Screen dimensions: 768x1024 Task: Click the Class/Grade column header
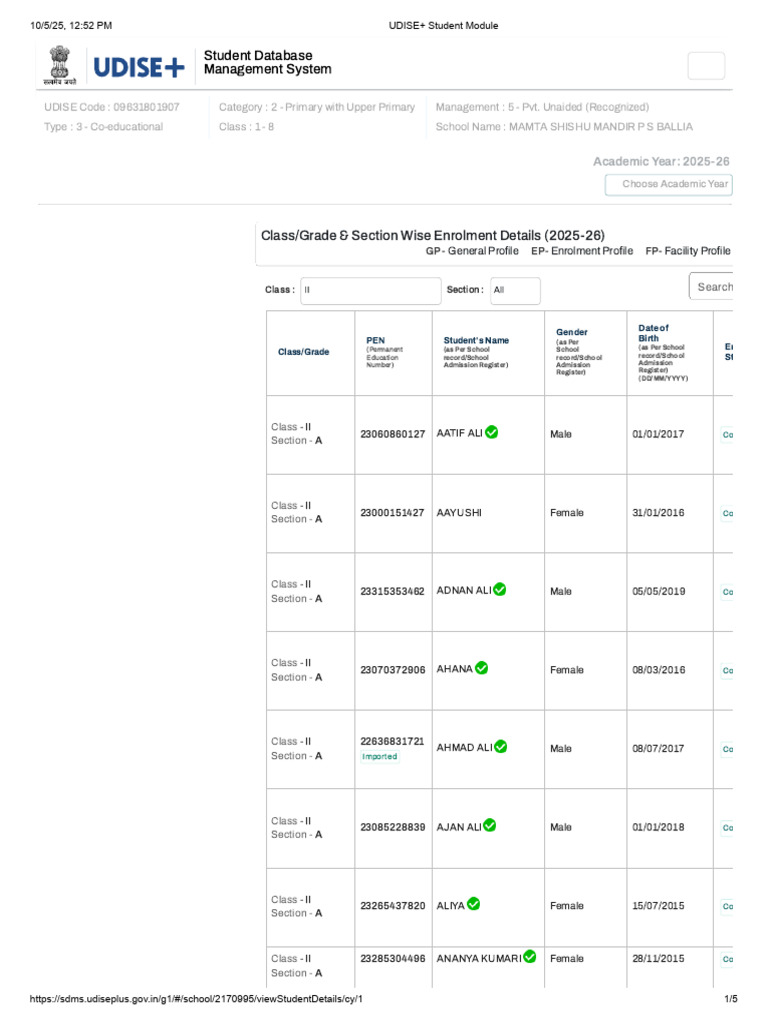pyautogui.click(x=304, y=352)
